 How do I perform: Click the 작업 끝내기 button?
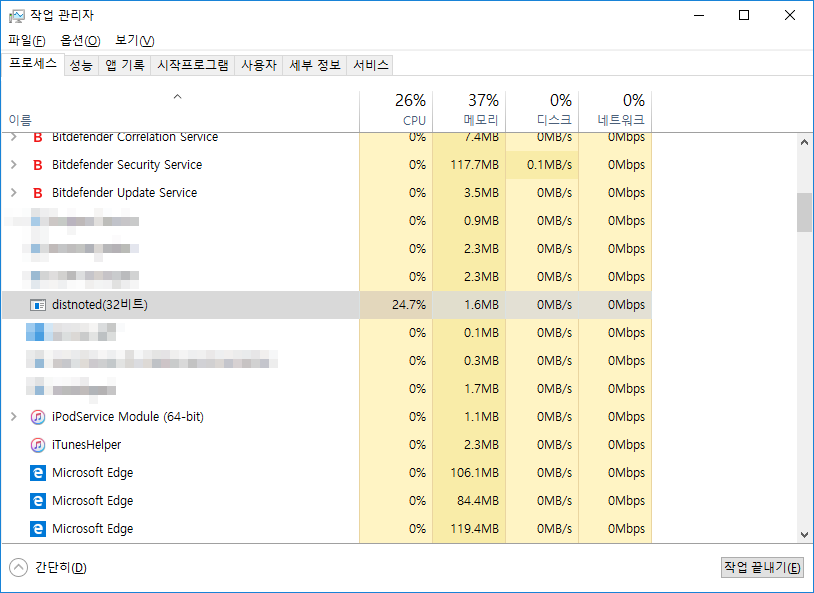coord(762,567)
